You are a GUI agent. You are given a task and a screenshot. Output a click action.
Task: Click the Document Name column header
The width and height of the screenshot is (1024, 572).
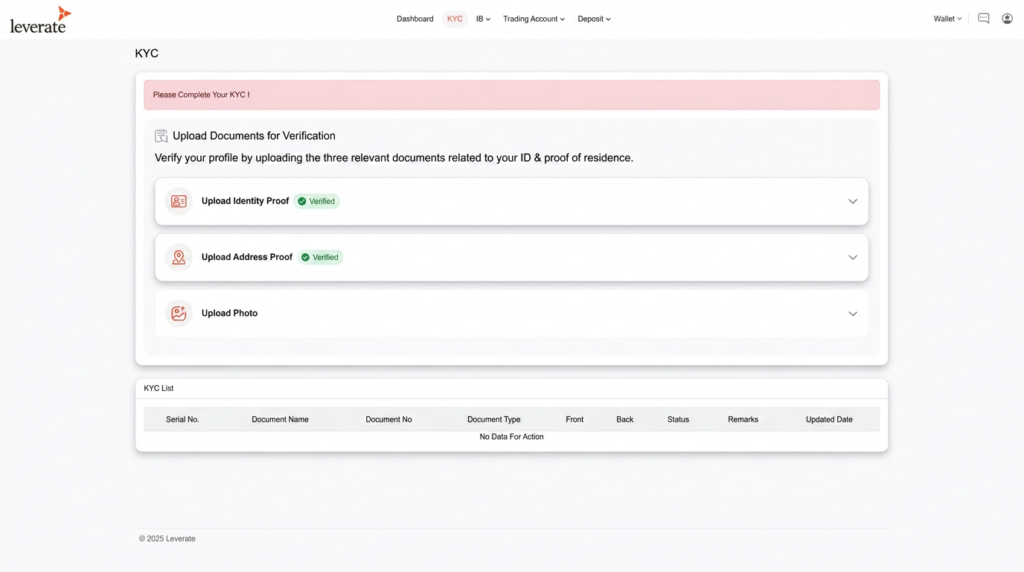coord(280,419)
